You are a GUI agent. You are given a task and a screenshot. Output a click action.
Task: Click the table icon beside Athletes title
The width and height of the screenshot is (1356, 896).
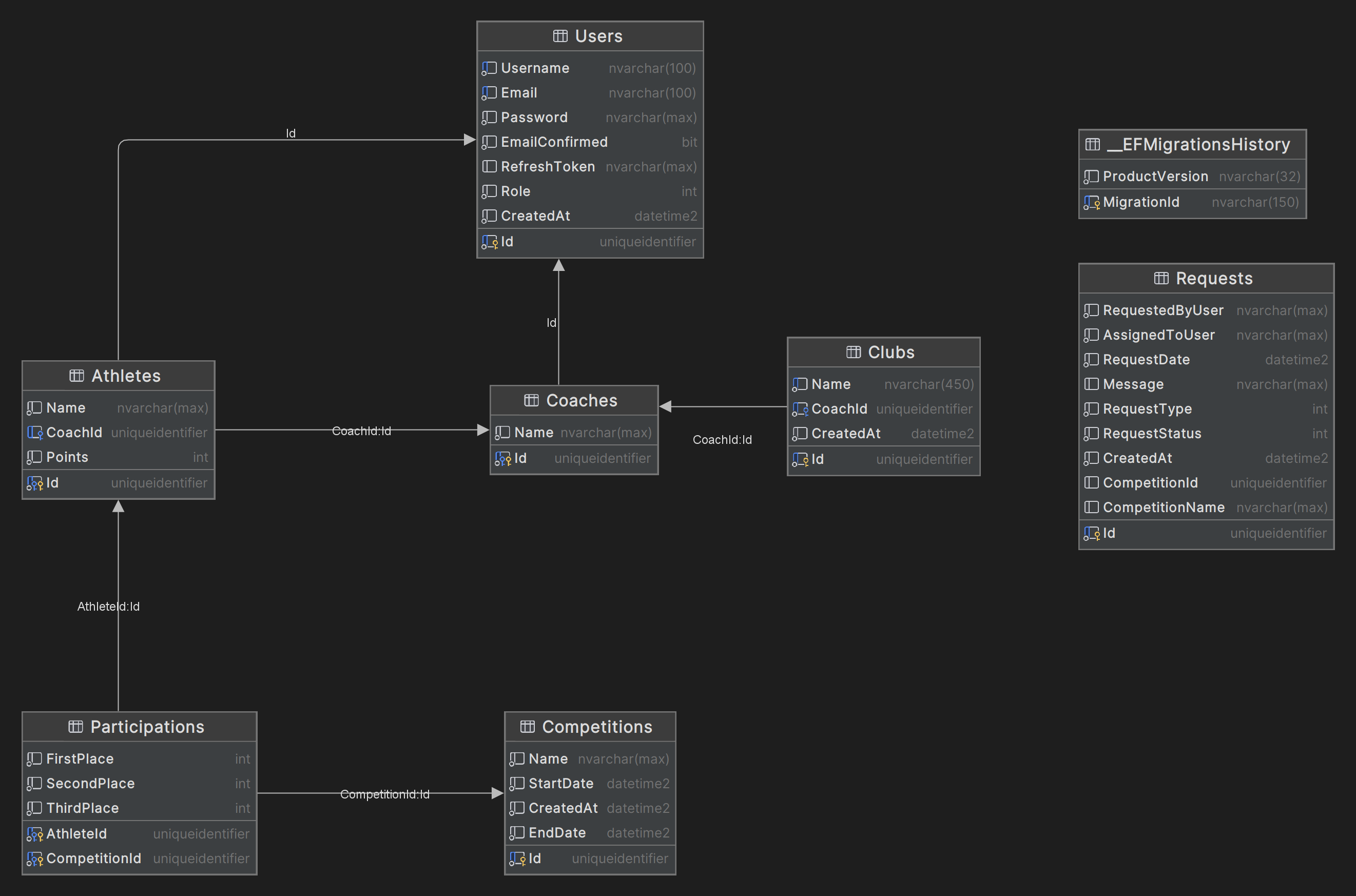pos(76,376)
